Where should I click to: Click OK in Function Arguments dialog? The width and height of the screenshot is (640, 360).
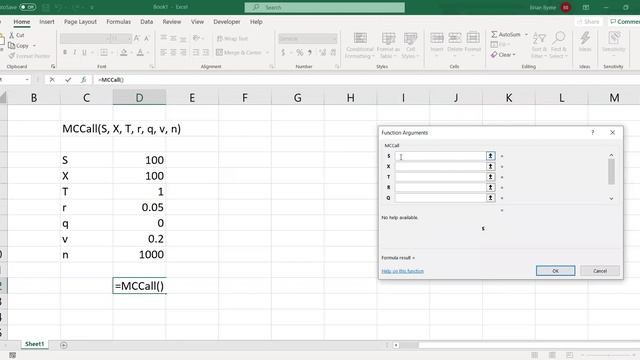[x=555, y=271]
